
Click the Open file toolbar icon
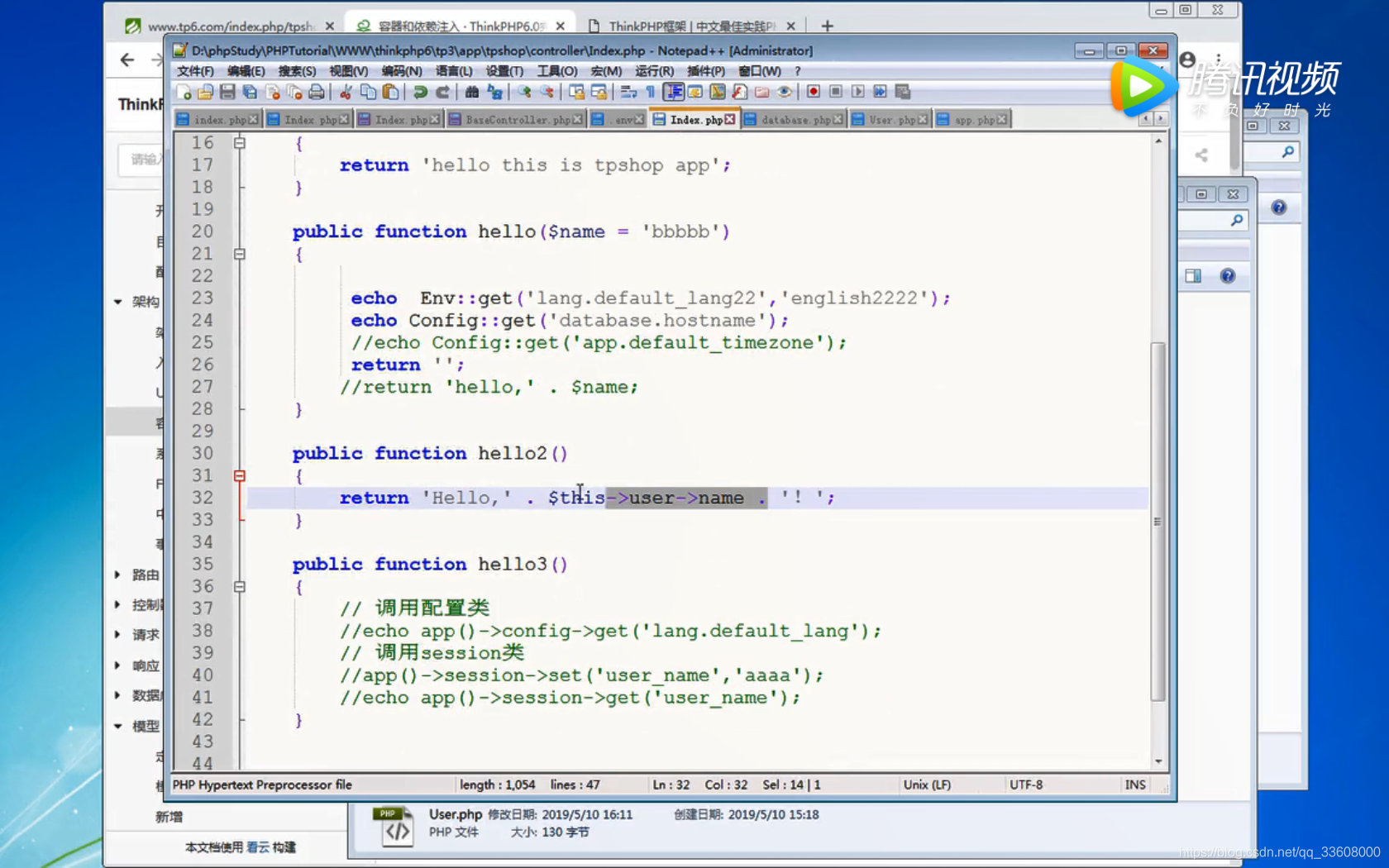point(206,92)
